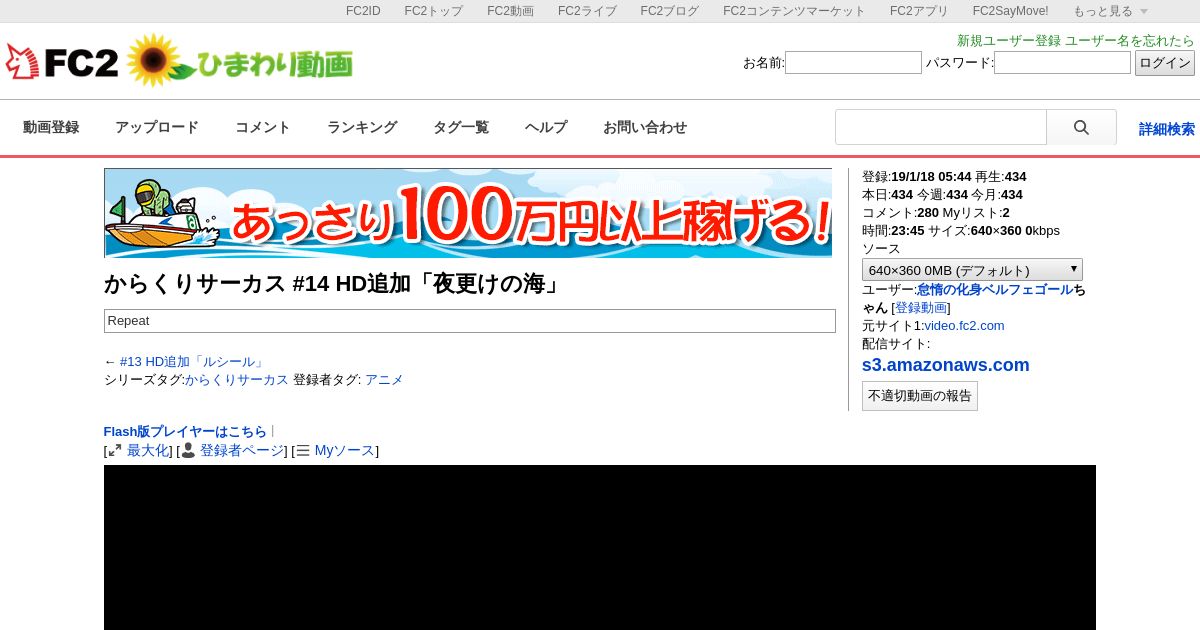Click 登録者ページ link

[x=242, y=451]
